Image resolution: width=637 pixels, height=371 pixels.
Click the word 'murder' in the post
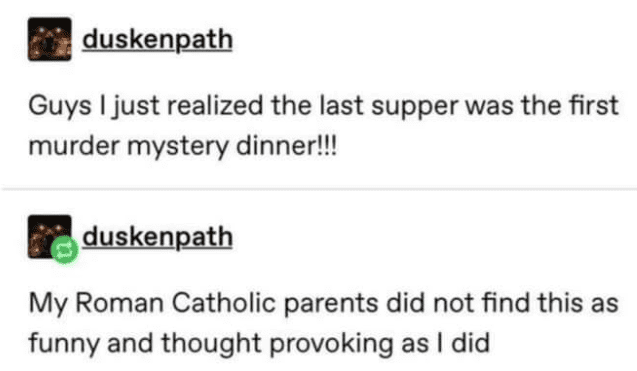tap(74, 146)
